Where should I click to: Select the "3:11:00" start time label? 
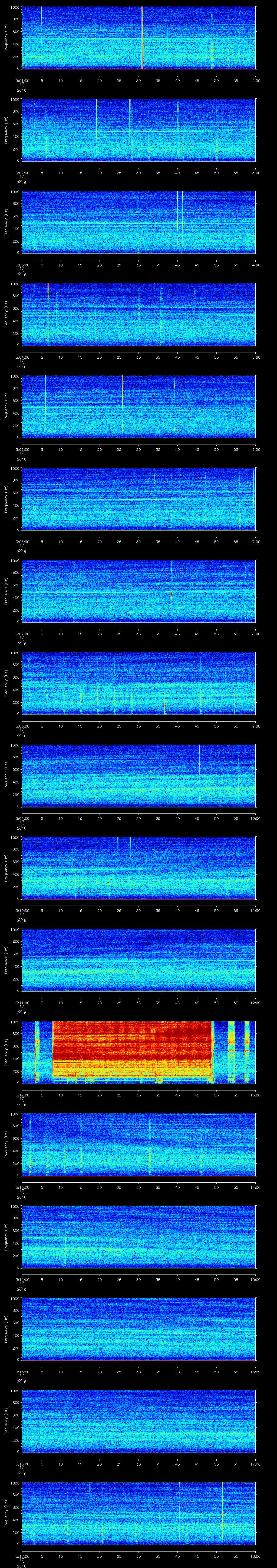pyautogui.click(x=22, y=1003)
